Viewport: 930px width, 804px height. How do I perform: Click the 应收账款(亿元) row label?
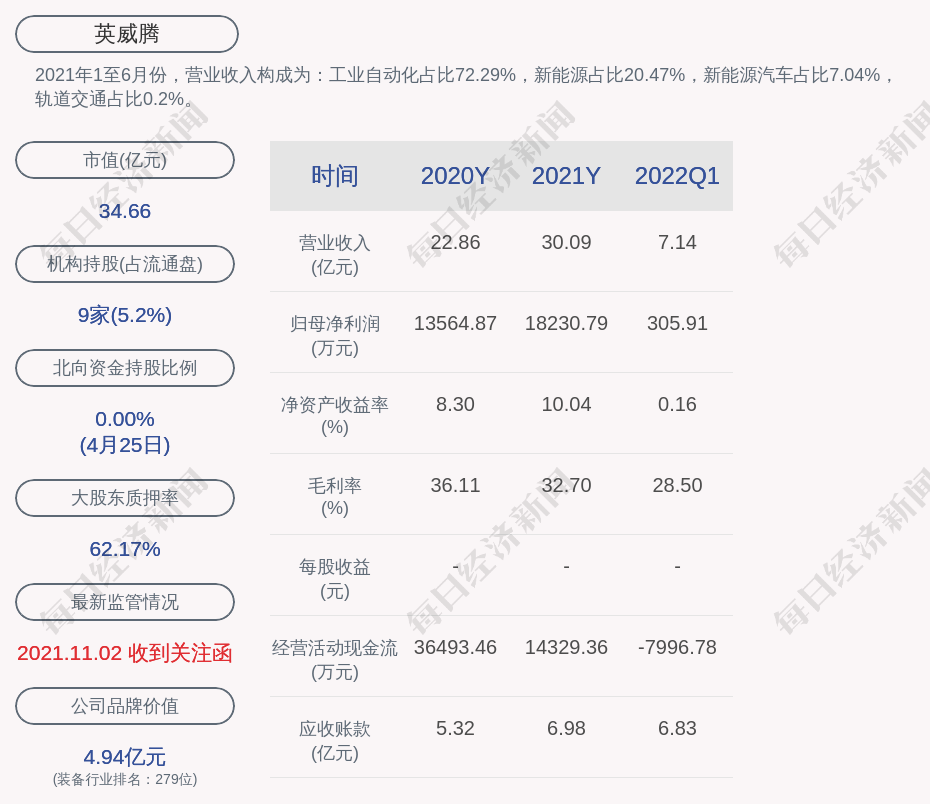[x=335, y=741]
